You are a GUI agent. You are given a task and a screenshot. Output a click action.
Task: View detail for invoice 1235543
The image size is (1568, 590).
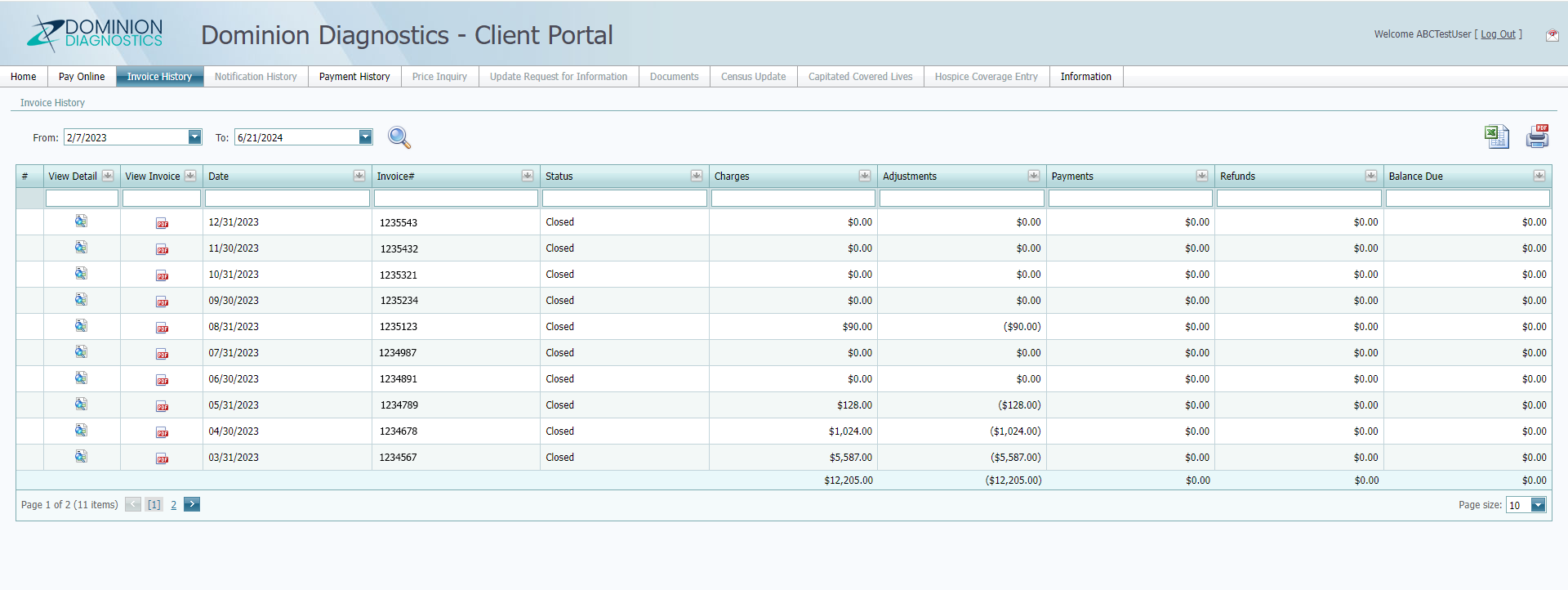pyautogui.click(x=81, y=221)
